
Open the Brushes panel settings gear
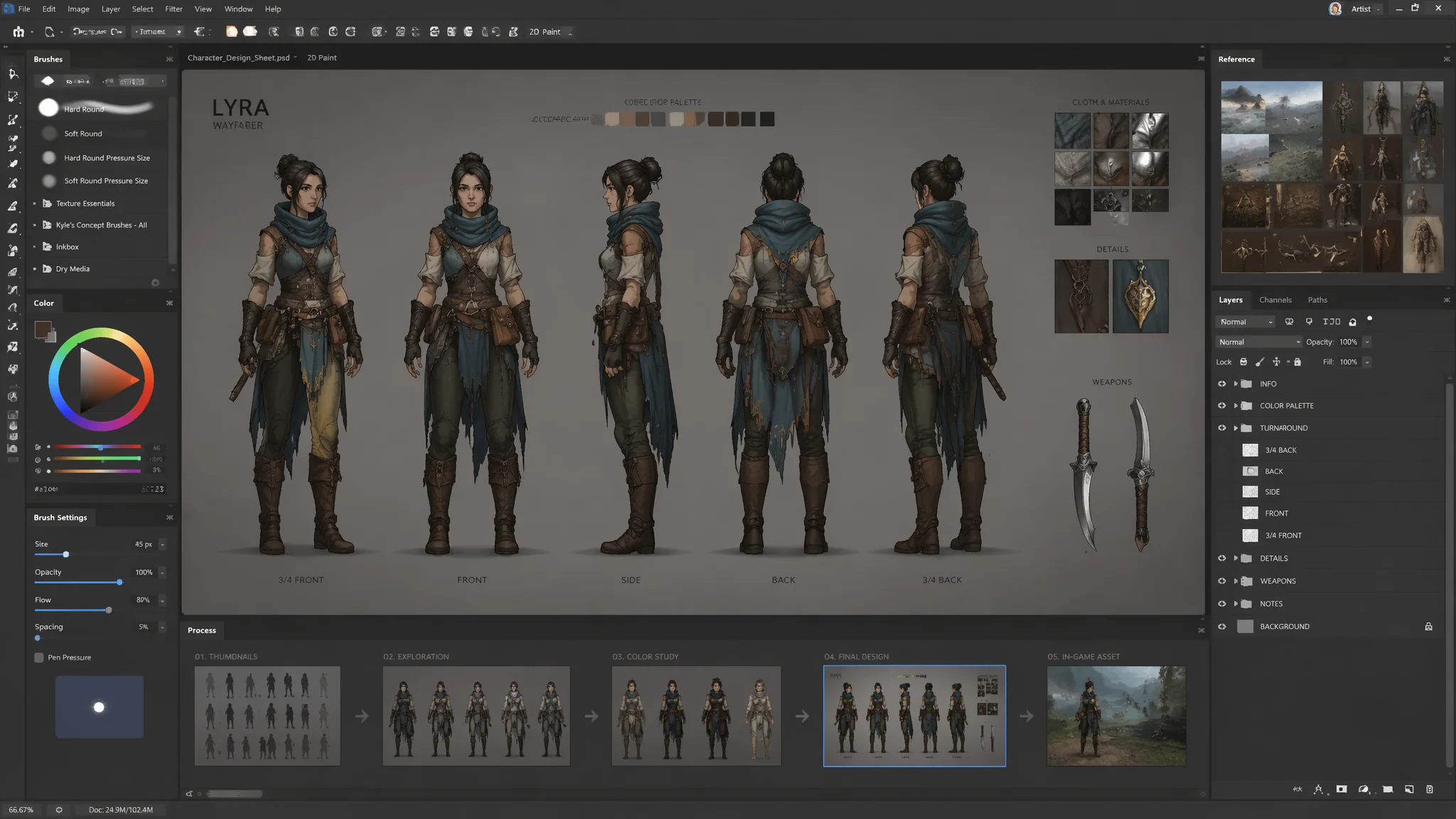tap(155, 283)
